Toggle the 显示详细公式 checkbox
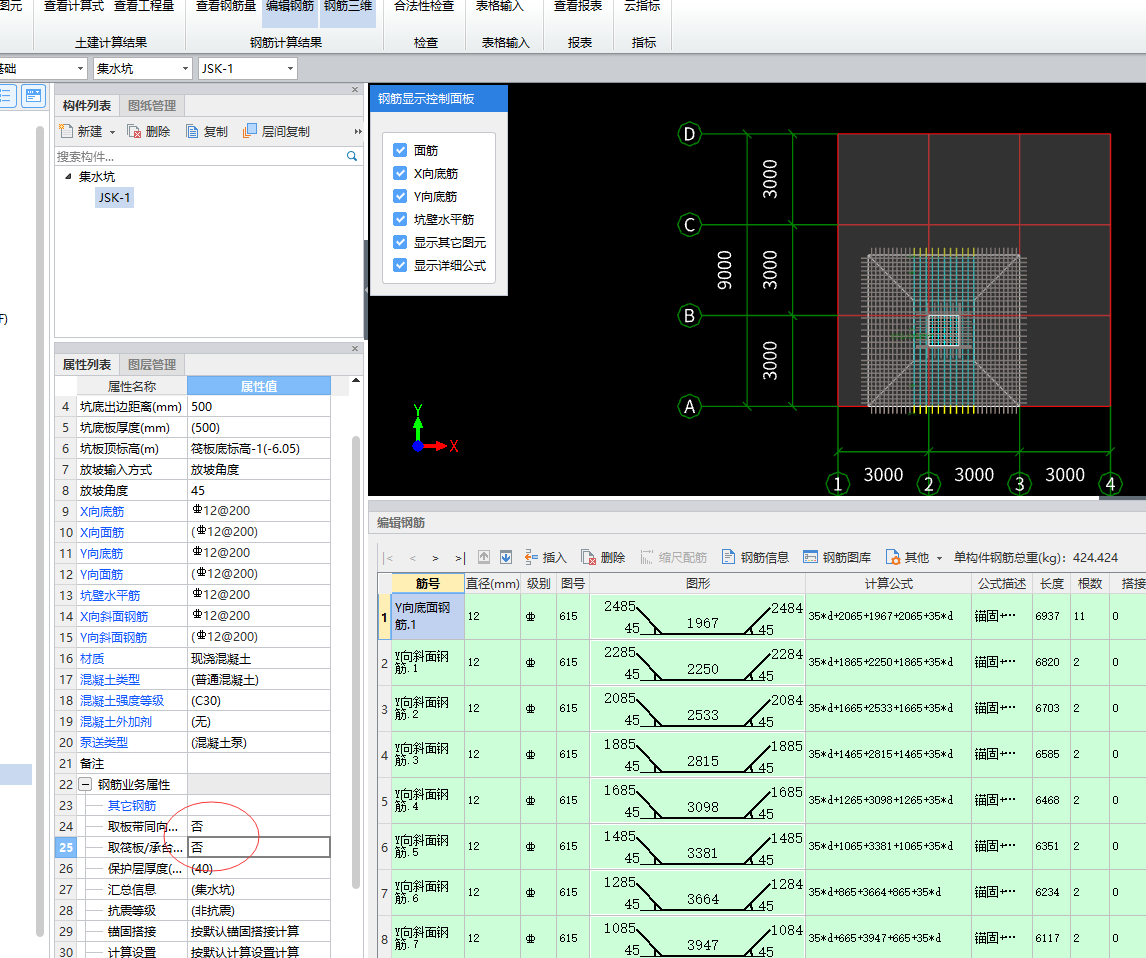The image size is (1146, 958). pos(400,265)
